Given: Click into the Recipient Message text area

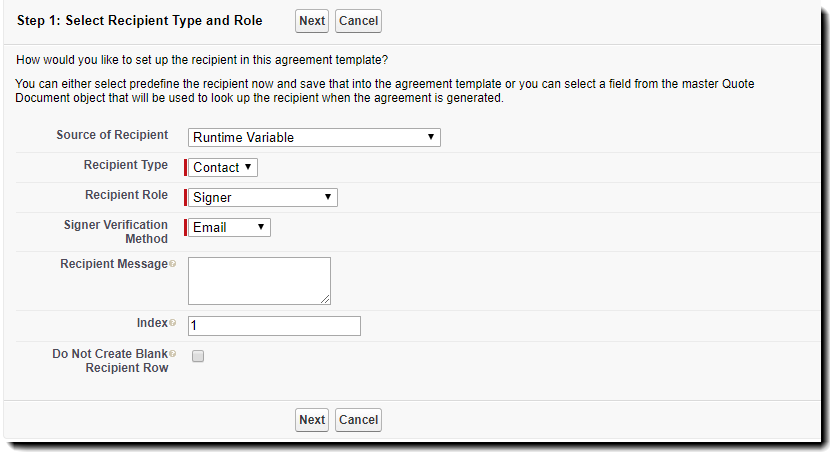Looking at the screenshot, I should coord(258,279).
